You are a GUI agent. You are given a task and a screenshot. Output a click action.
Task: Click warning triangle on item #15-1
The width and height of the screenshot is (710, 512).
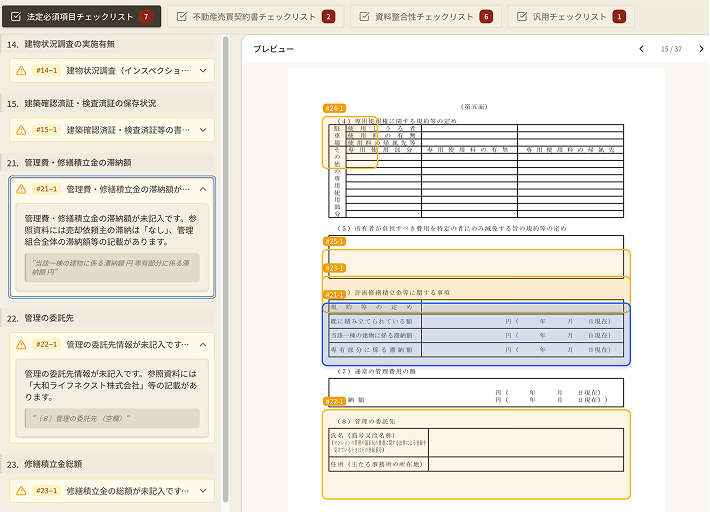21,130
